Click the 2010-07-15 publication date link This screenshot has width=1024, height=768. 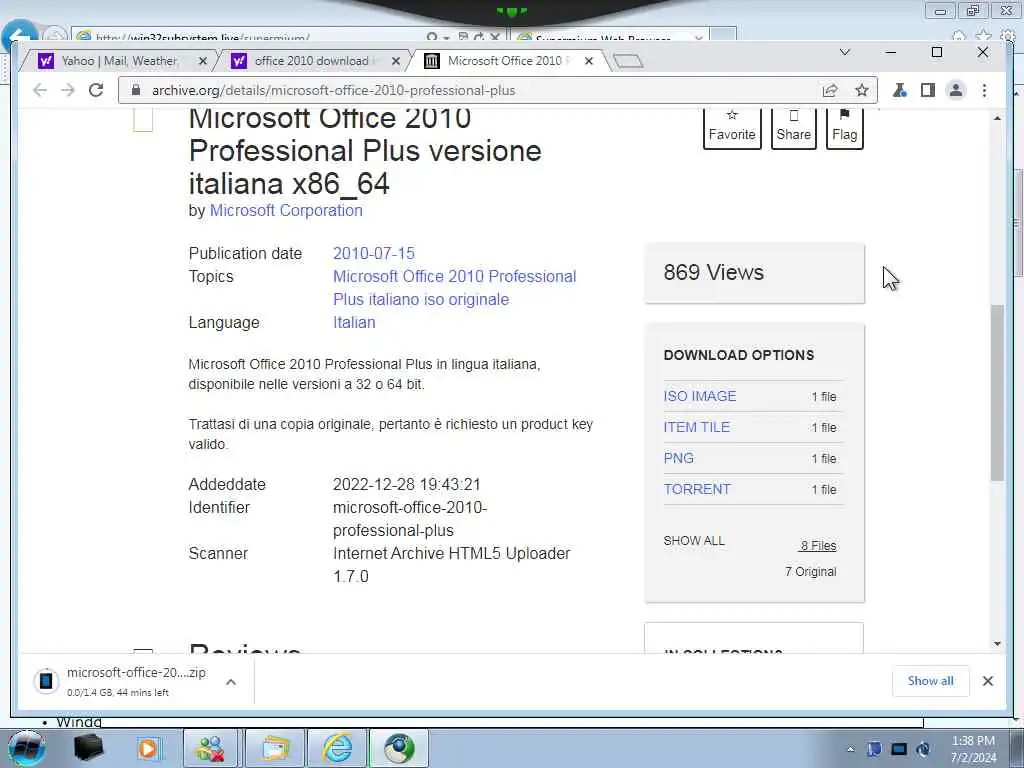(374, 253)
